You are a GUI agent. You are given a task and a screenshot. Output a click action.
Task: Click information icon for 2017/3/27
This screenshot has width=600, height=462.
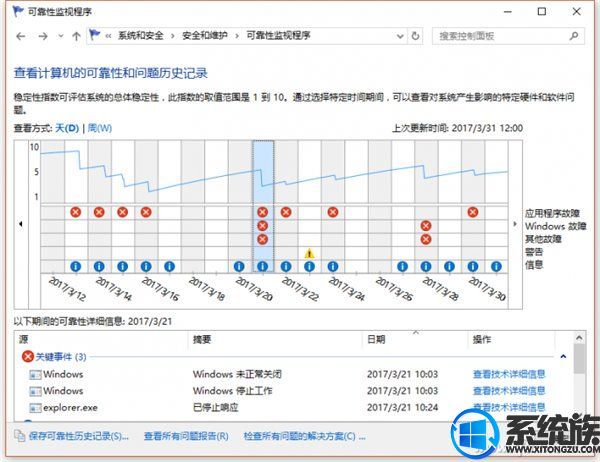tap(402, 266)
